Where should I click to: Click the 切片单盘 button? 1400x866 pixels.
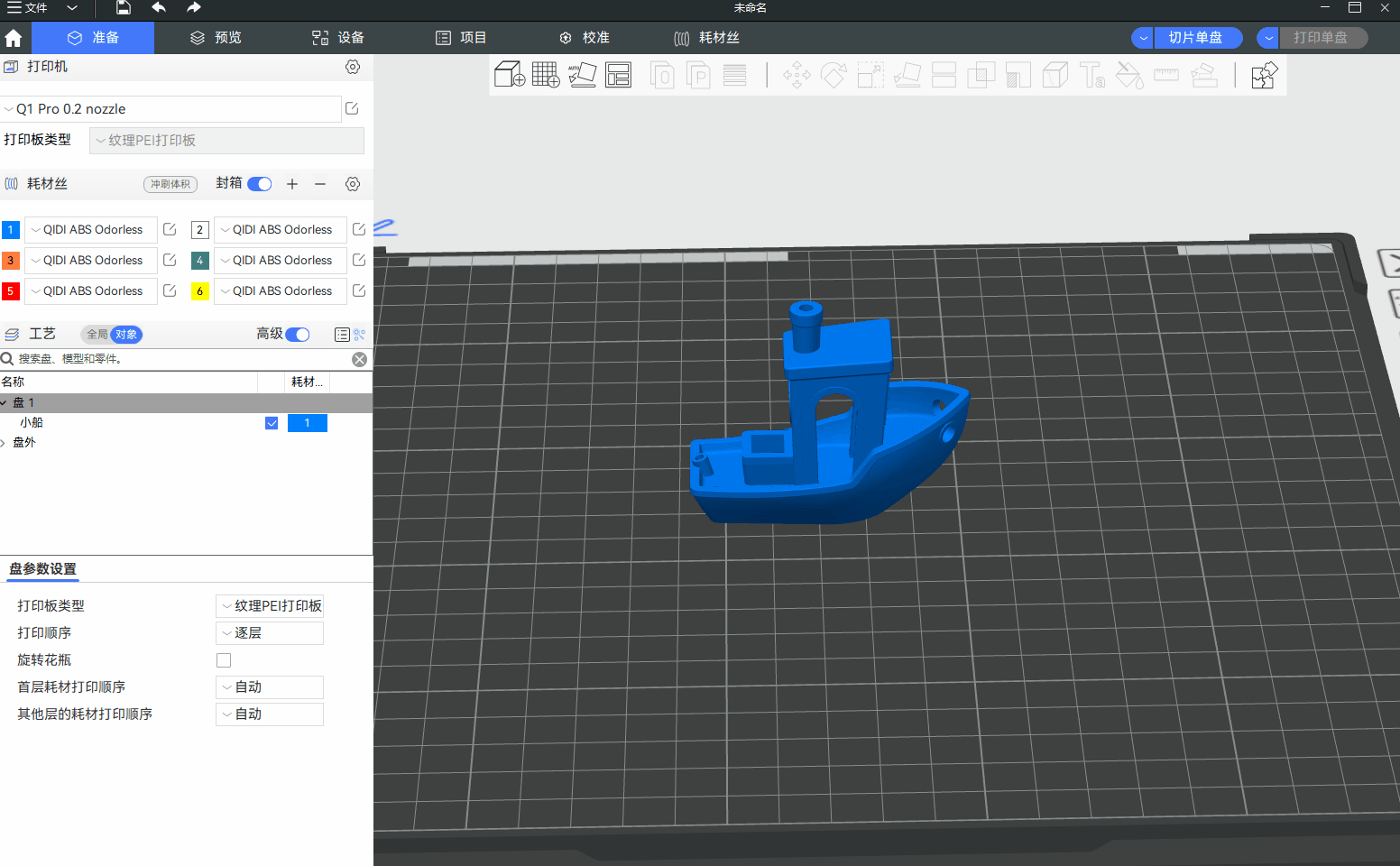pos(1195,38)
